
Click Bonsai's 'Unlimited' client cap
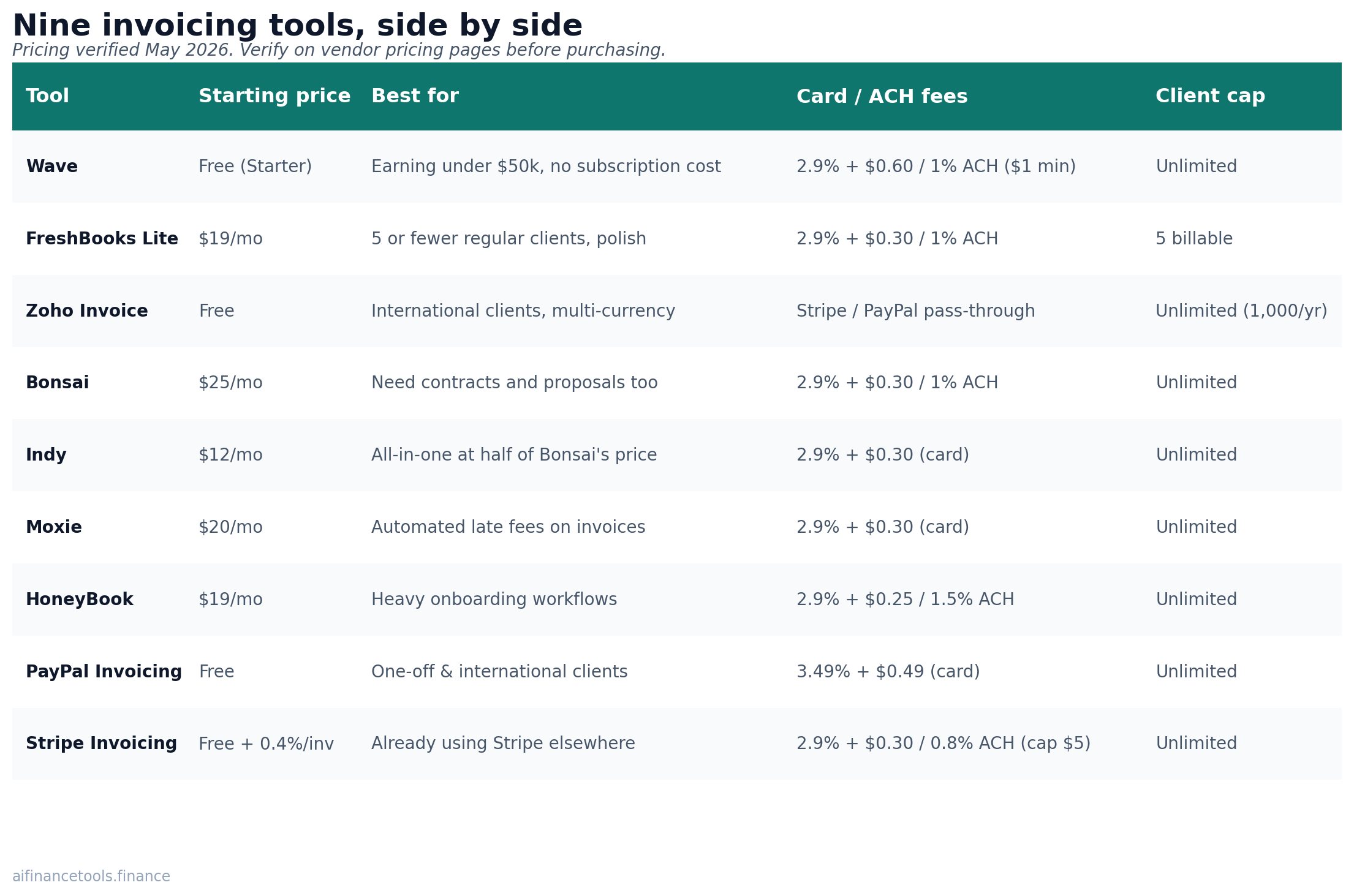coord(1196,383)
